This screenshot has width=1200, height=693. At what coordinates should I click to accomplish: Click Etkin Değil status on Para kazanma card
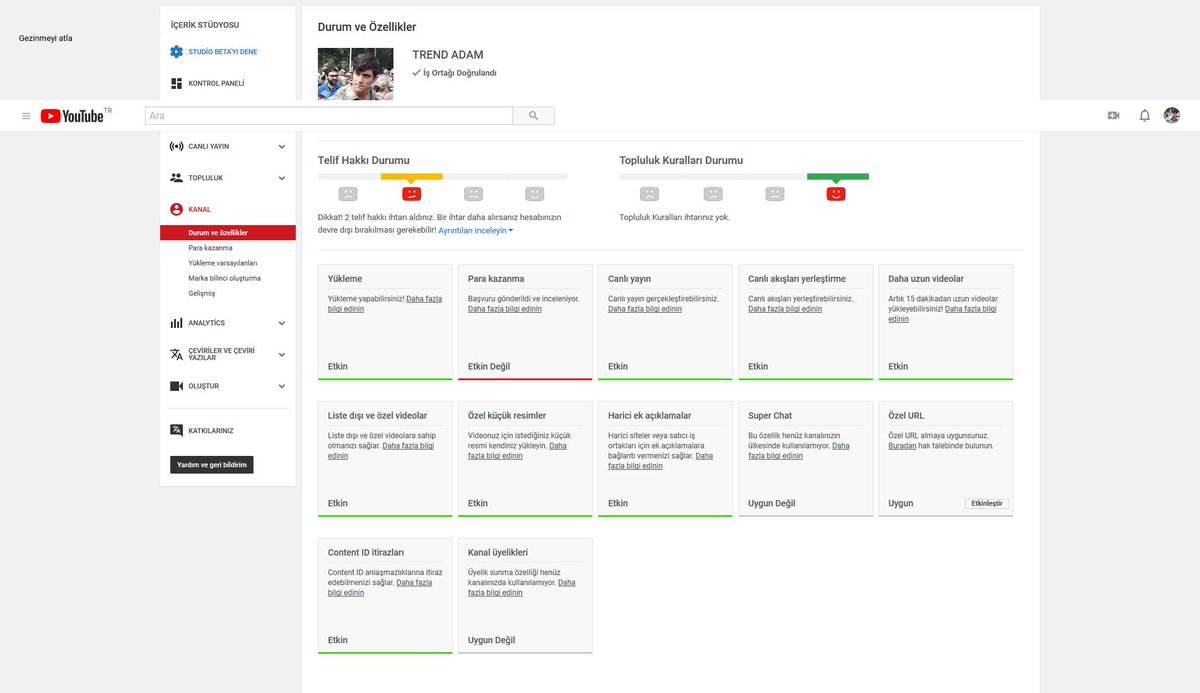pyautogui.click(x=489, y=367)
